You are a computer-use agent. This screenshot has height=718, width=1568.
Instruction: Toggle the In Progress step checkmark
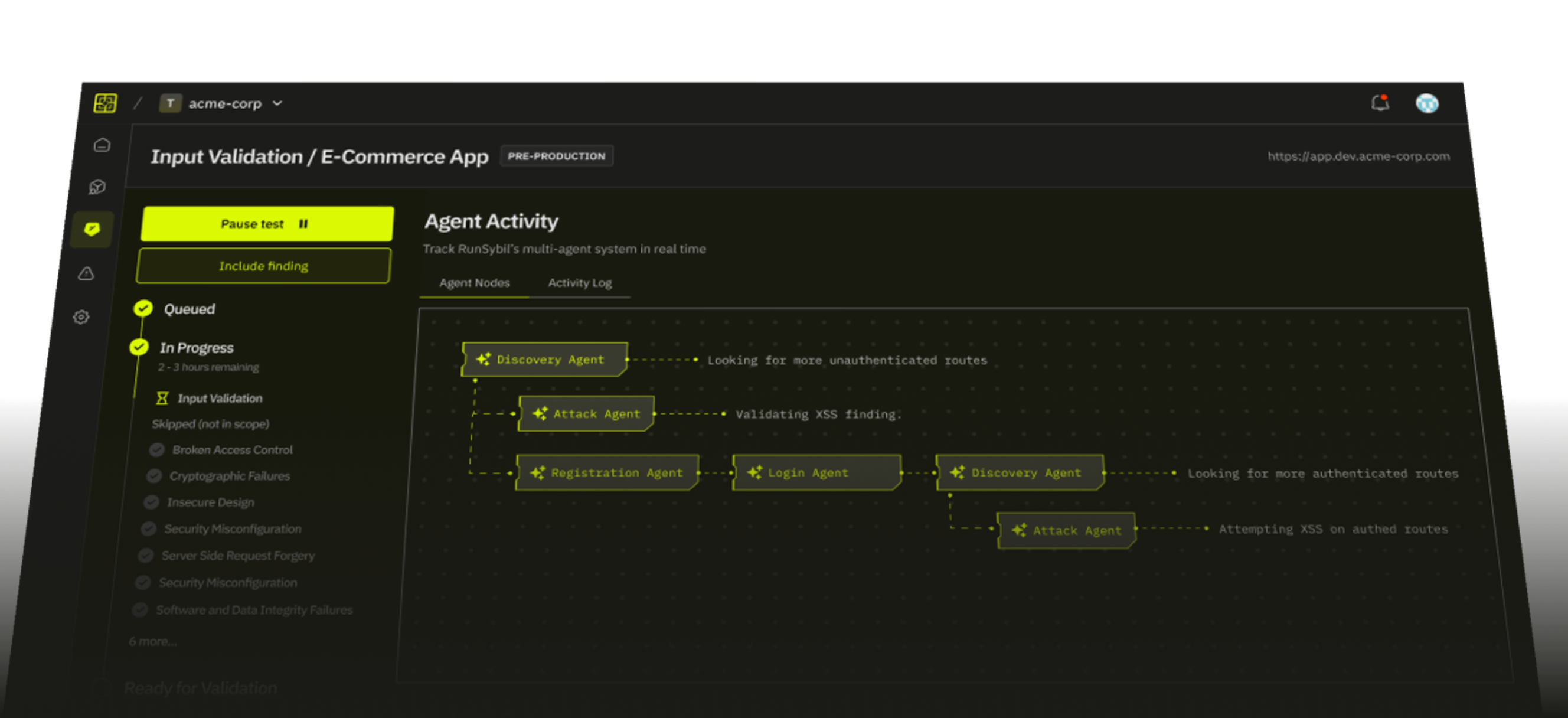pos(139,347)
